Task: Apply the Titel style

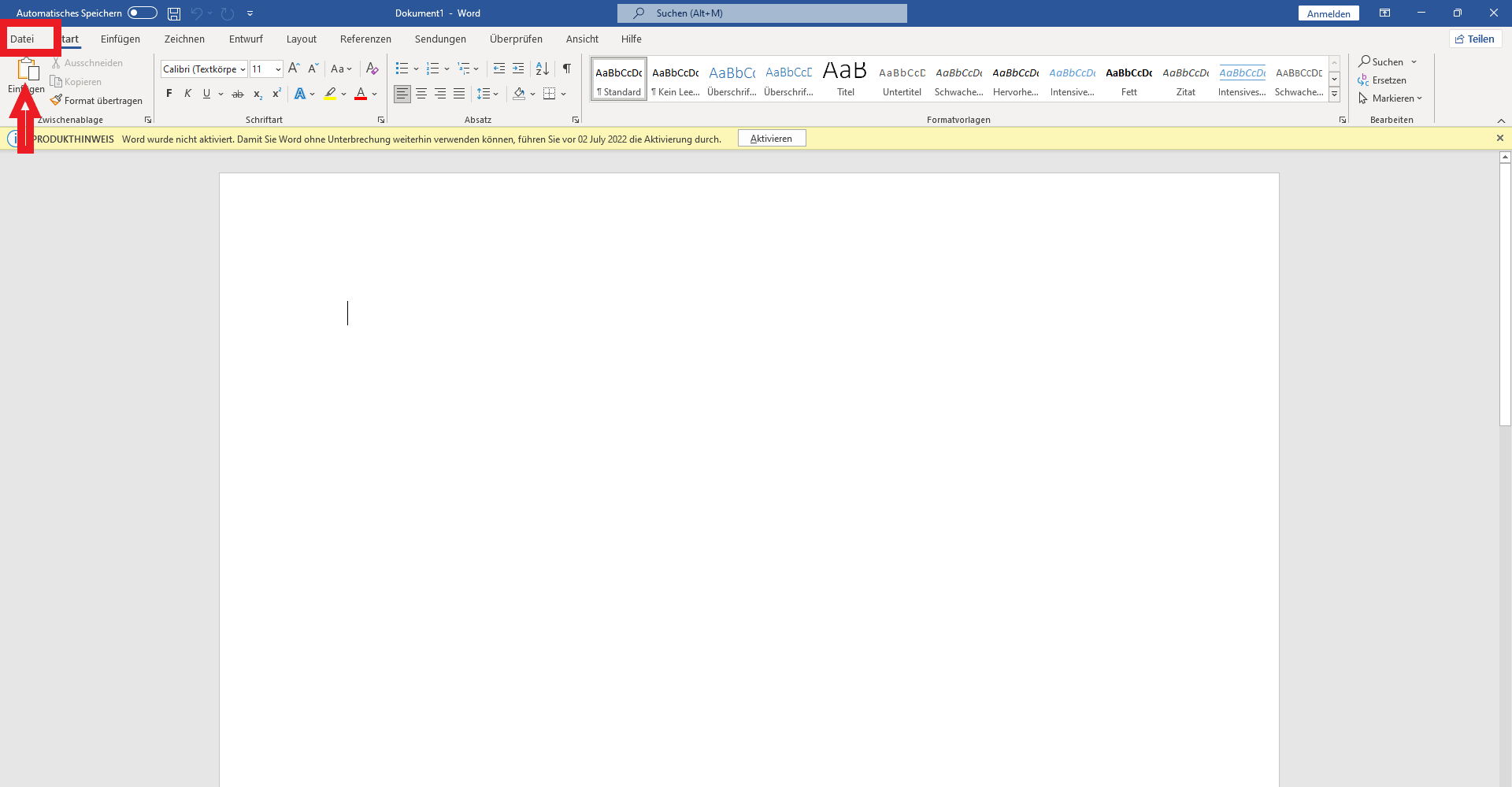Action: 845,79
